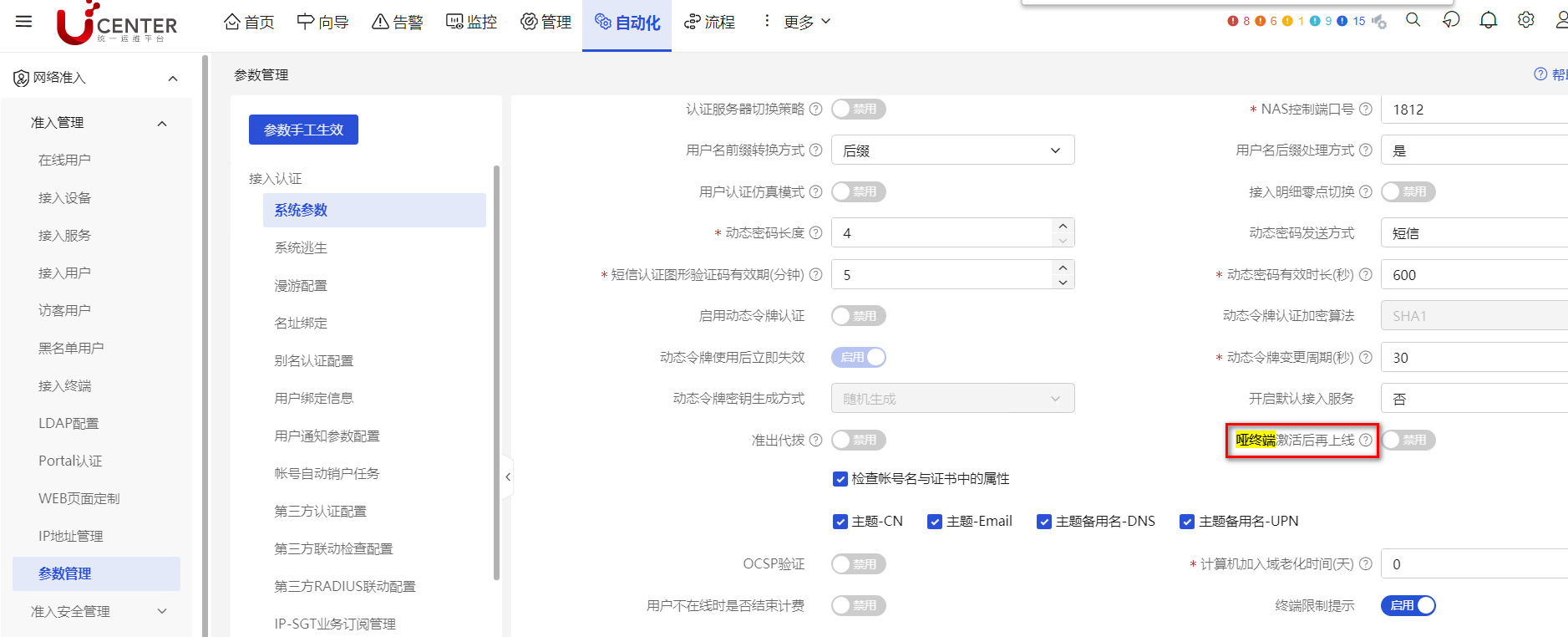Click the notification bell icon
Viewport: 1568px width, 637px height.
pyautogui.click(x=1488, y=20)
